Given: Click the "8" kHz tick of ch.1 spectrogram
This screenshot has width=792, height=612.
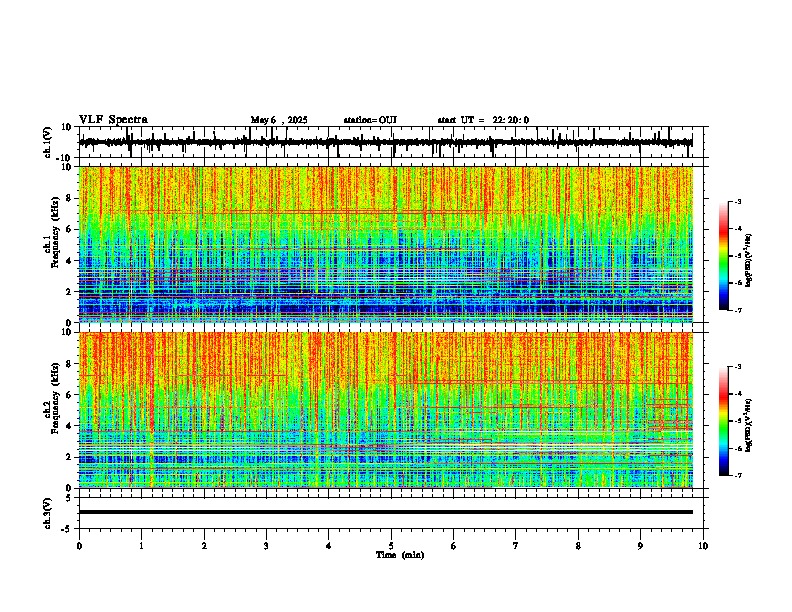Looking at the screenshot, I should tap(69, 198).
